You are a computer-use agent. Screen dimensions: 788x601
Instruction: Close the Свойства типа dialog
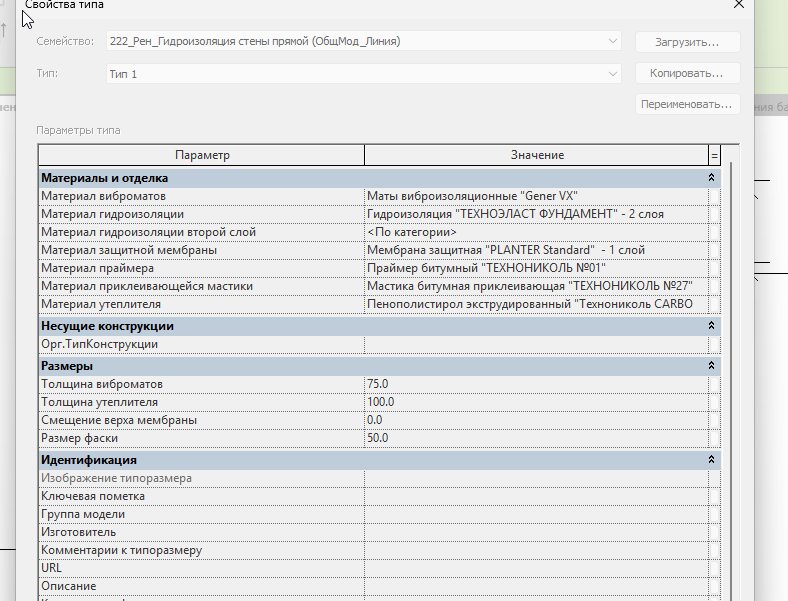point(738,5)
